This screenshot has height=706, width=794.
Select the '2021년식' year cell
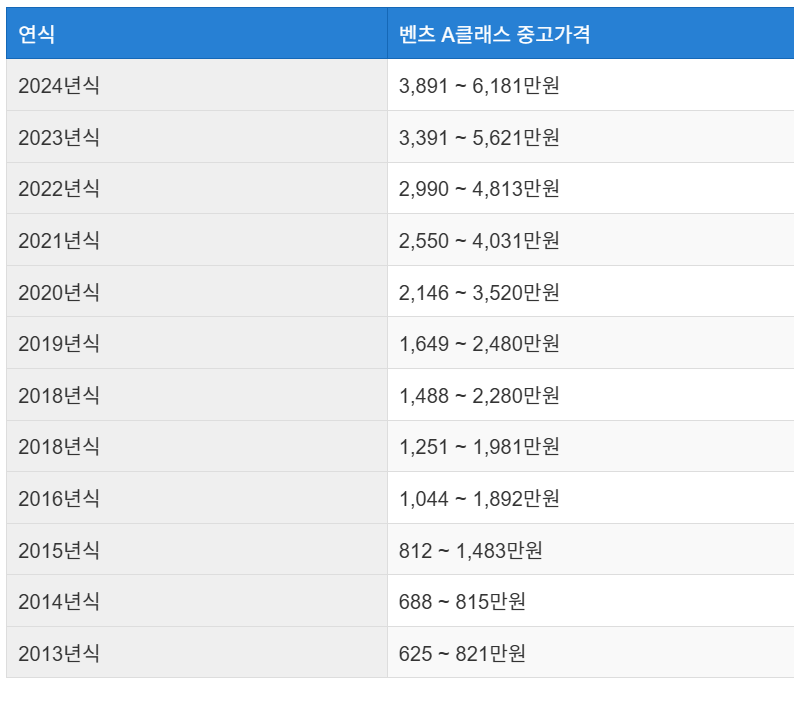[196, 240]
